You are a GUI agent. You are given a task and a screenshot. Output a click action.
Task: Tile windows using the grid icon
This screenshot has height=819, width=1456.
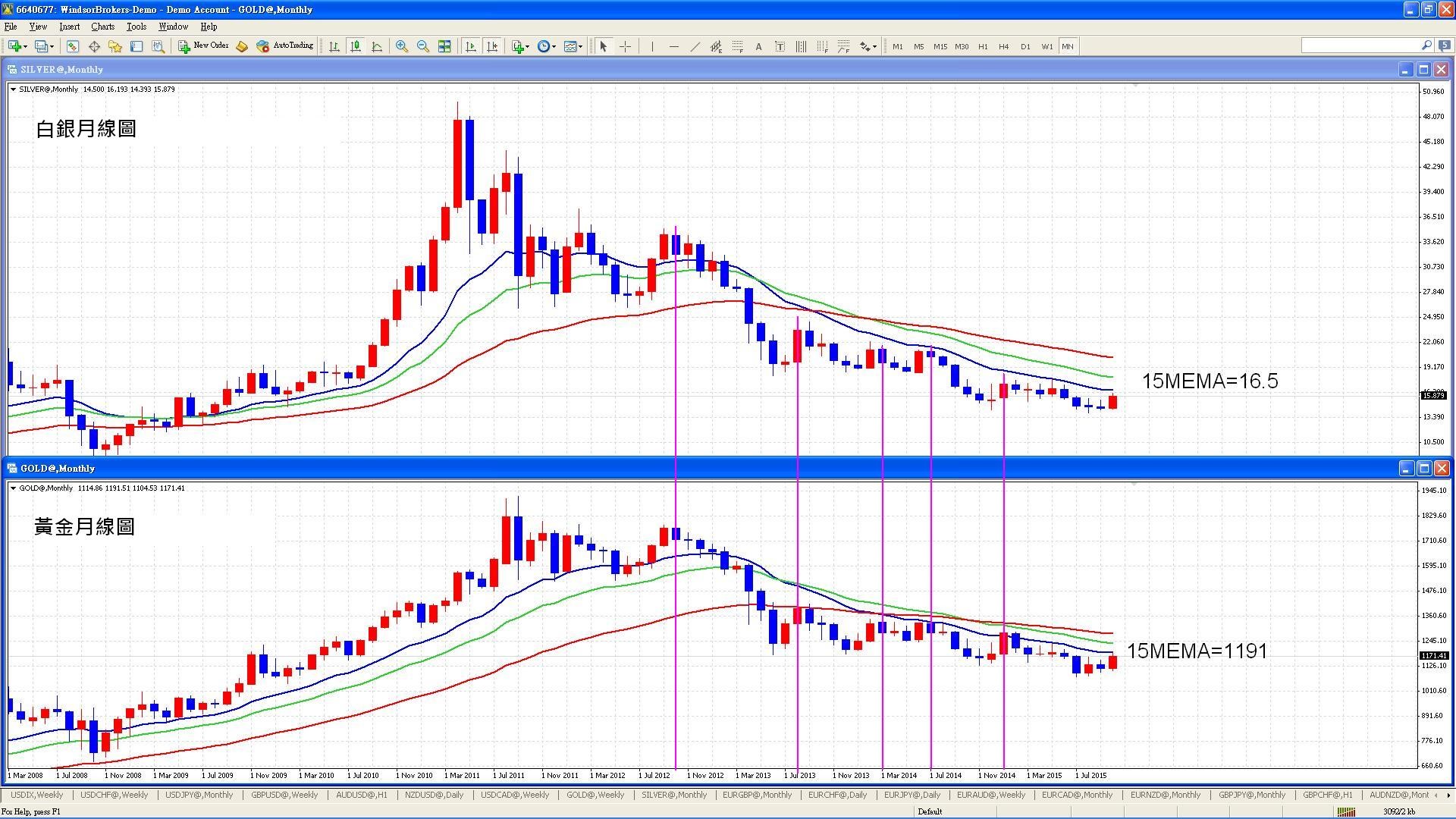click(444, 47)
